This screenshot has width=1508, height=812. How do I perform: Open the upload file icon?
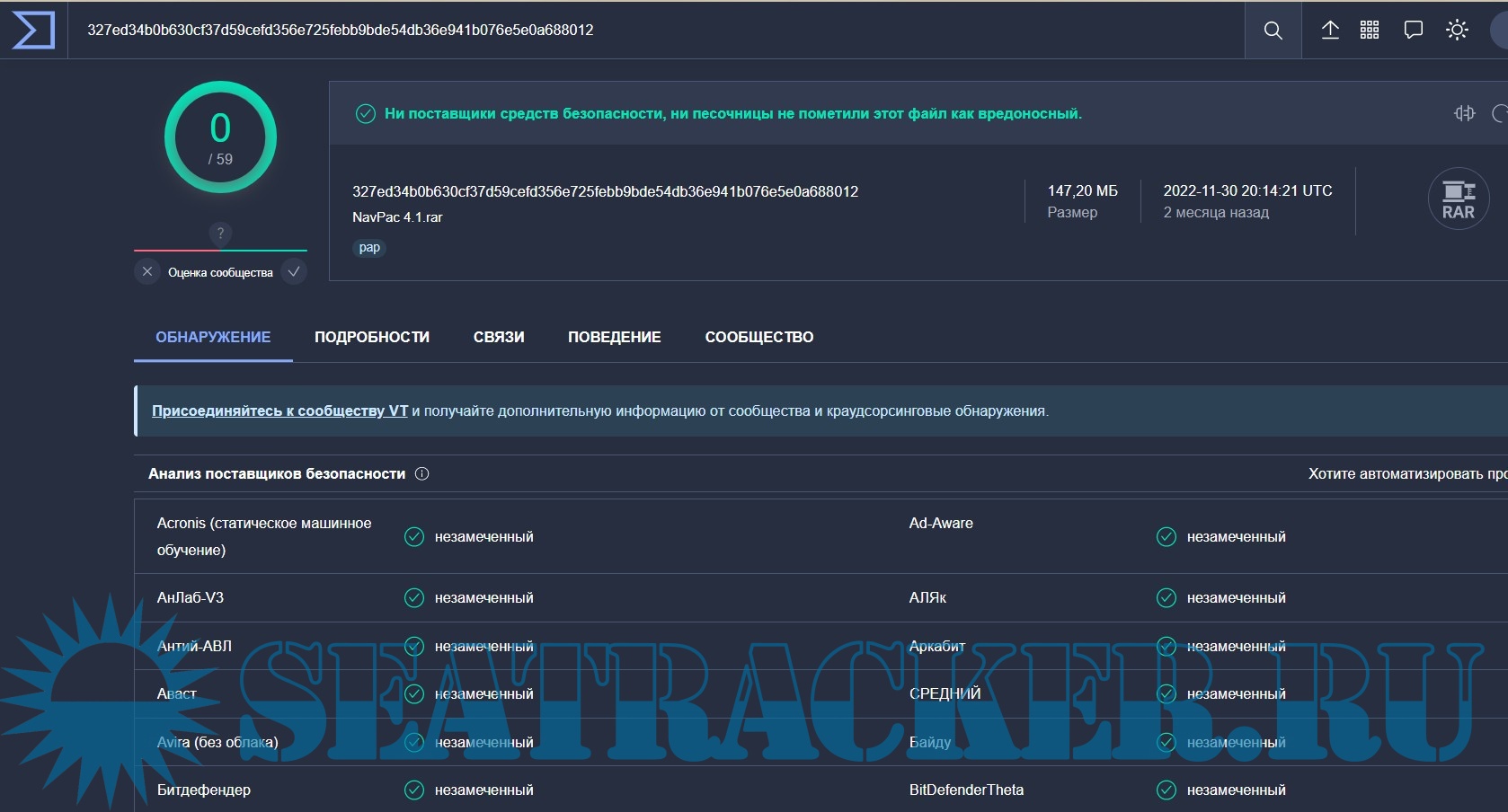tap(1330, 31)
